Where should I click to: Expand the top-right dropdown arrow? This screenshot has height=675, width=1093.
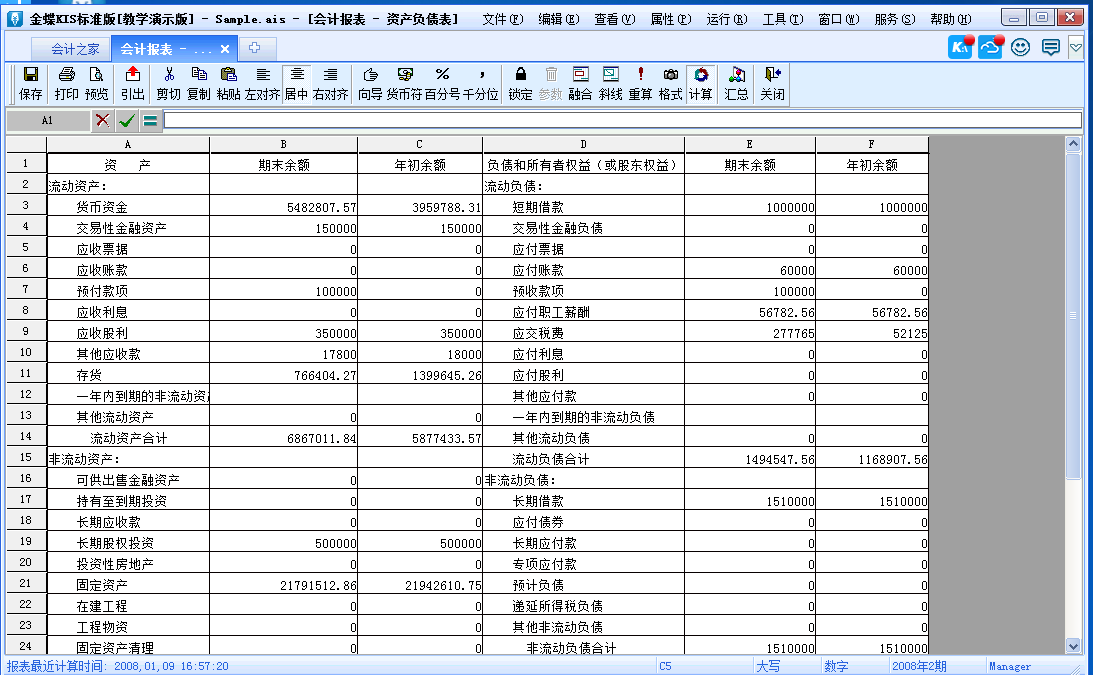1076,47
